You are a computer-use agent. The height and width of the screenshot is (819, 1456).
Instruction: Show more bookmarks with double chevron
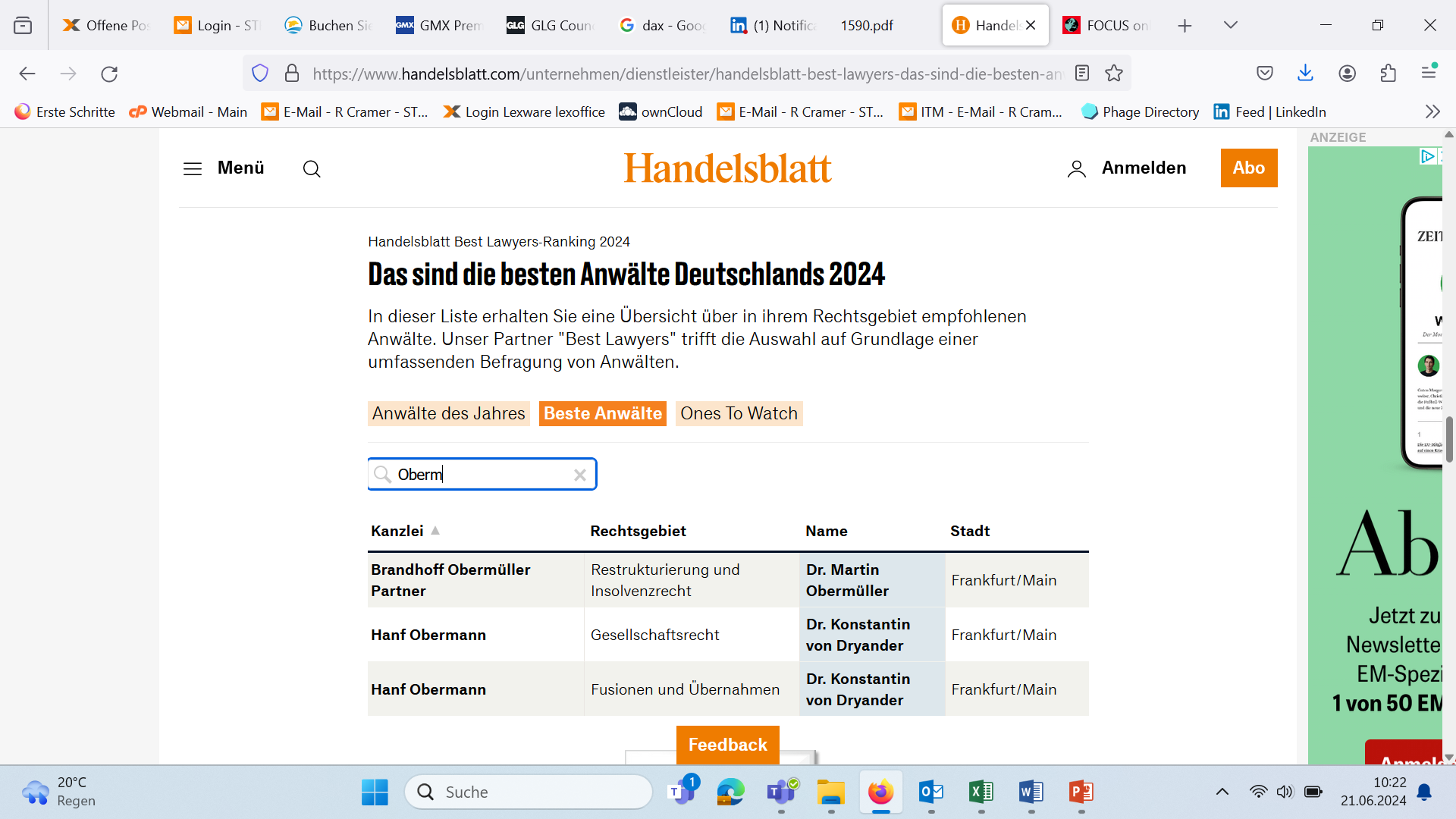click(1432, 111)
